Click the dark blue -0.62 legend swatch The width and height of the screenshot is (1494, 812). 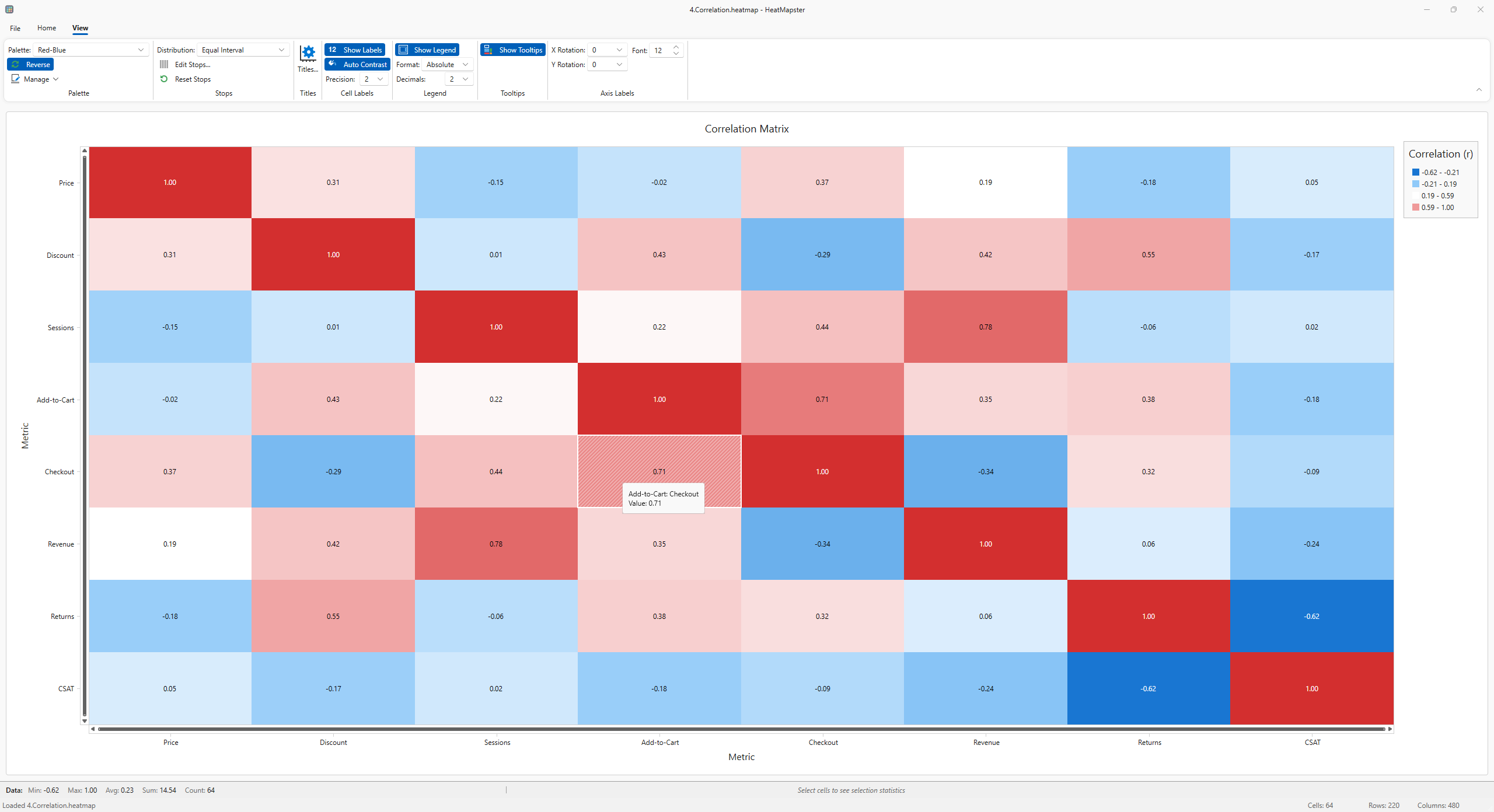[x=1416, y=172]
